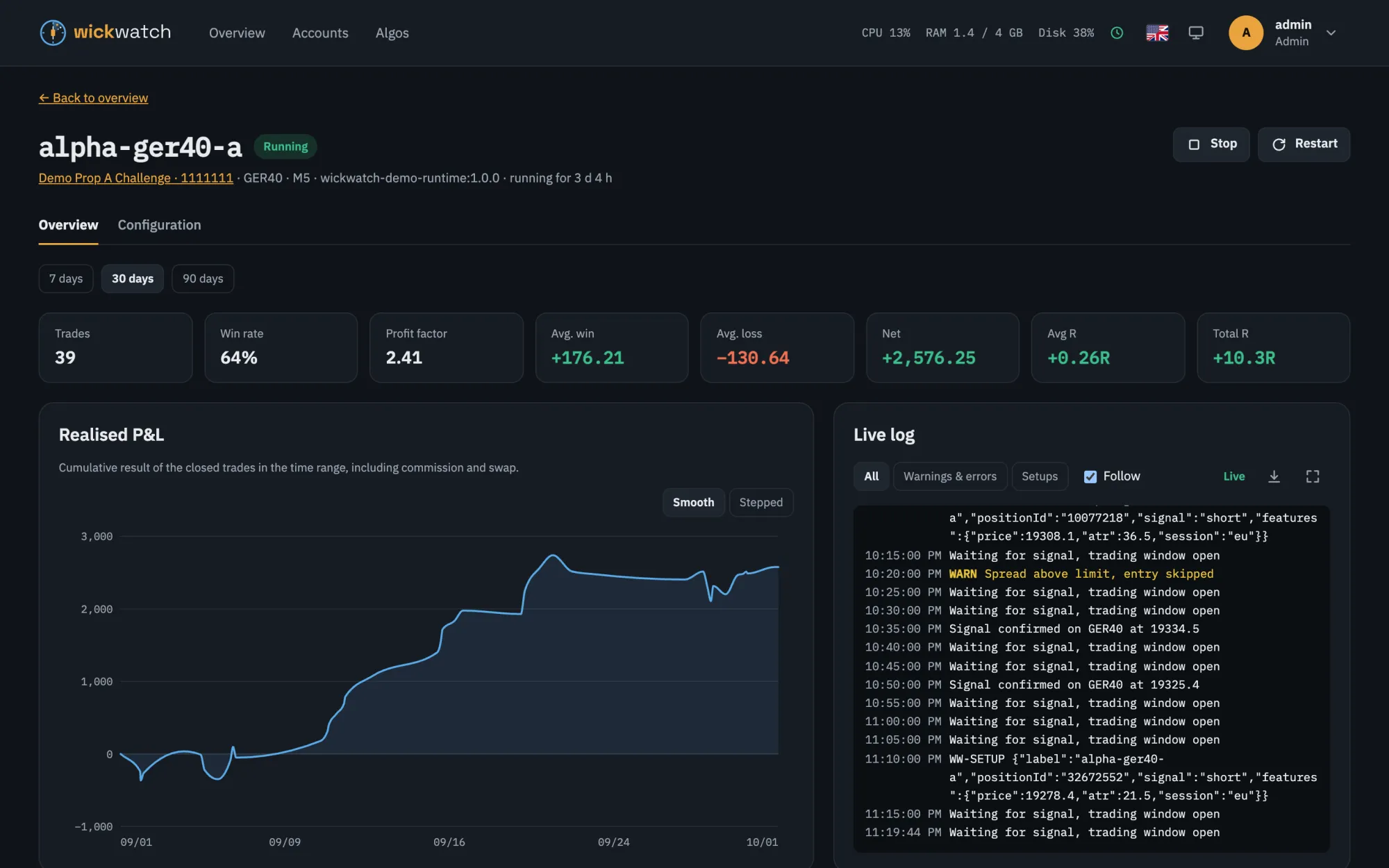Click the Avg. win +176.21 value
The height and width of the screenshot is (868, 1389).
coord(588,358)
